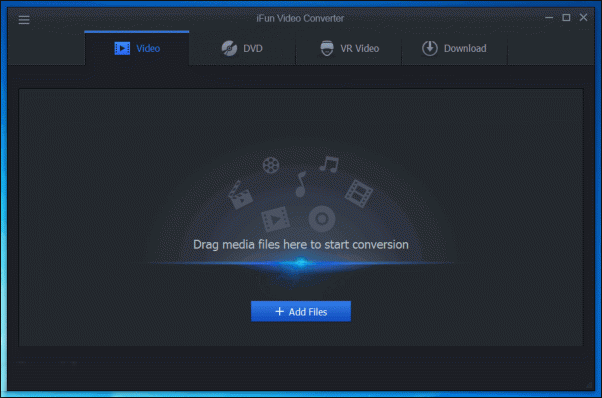Minimize the iFun Video Converter window
602x398 pixels.
(549, 18)
